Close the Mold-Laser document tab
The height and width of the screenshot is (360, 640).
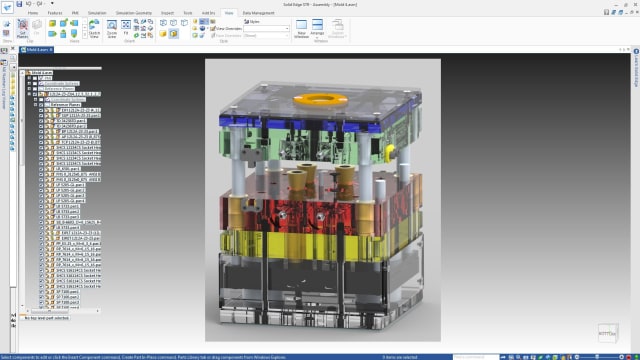51,50
